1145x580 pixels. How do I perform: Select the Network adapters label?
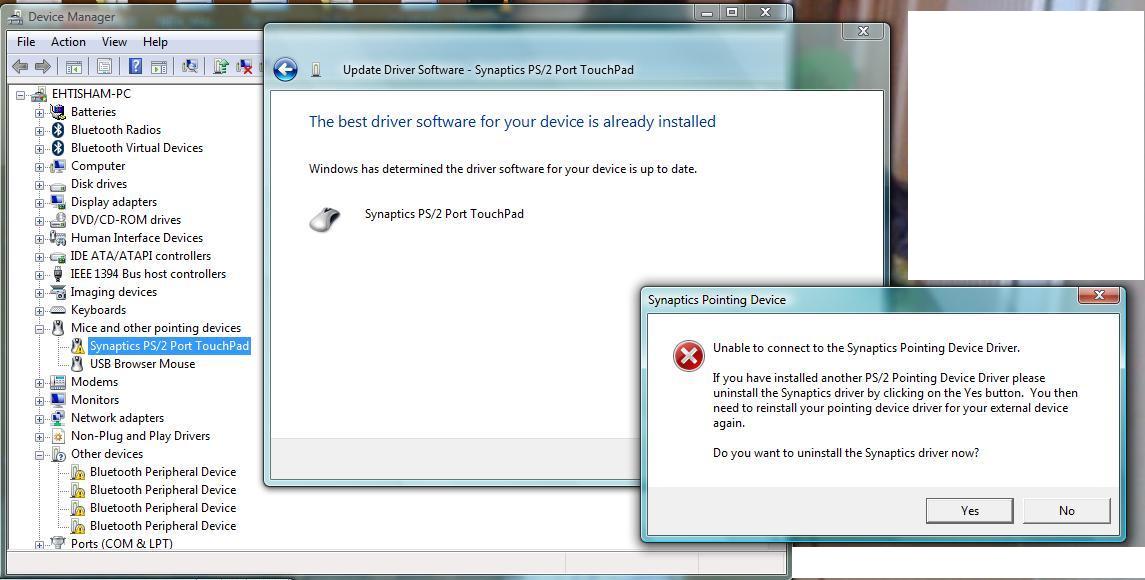pyautogui.click(x=118, y=418)
